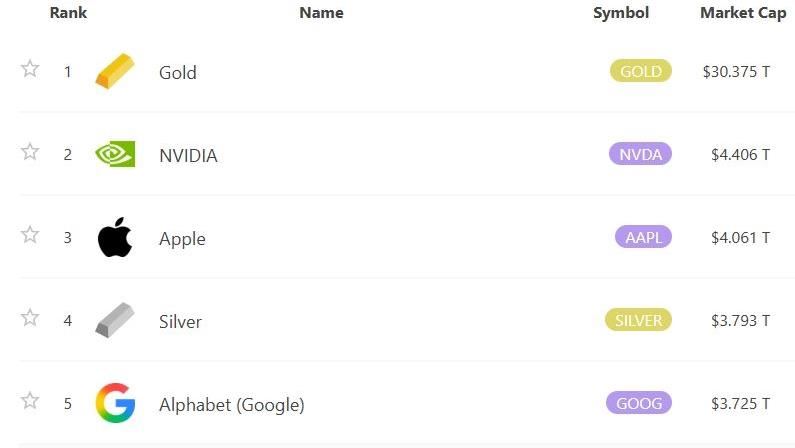
Task: Favorite Gold with the star toggle
Action: pyautogui.click(x=30, y=69)
